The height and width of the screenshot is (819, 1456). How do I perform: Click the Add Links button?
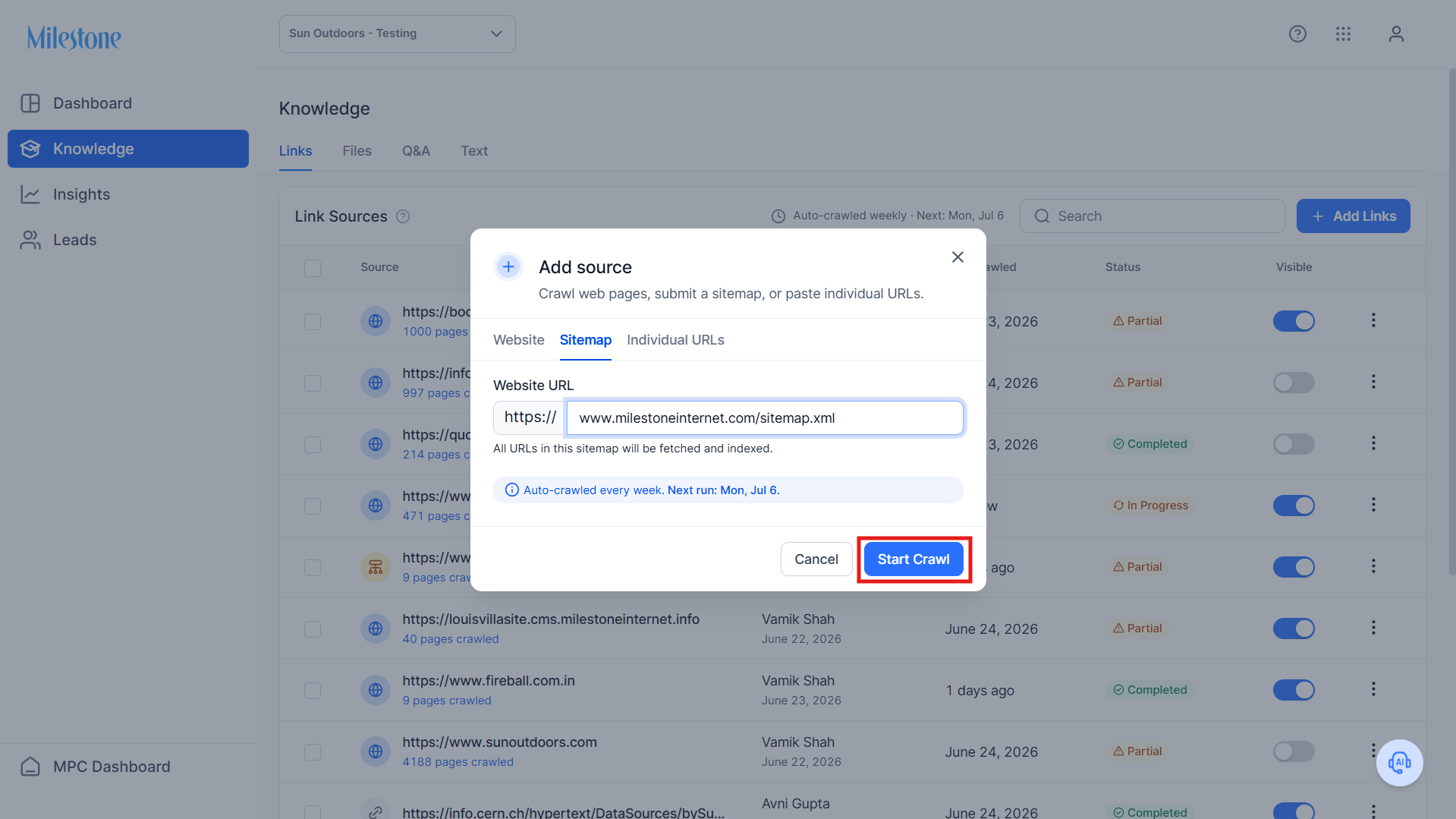click(1353, 216)
